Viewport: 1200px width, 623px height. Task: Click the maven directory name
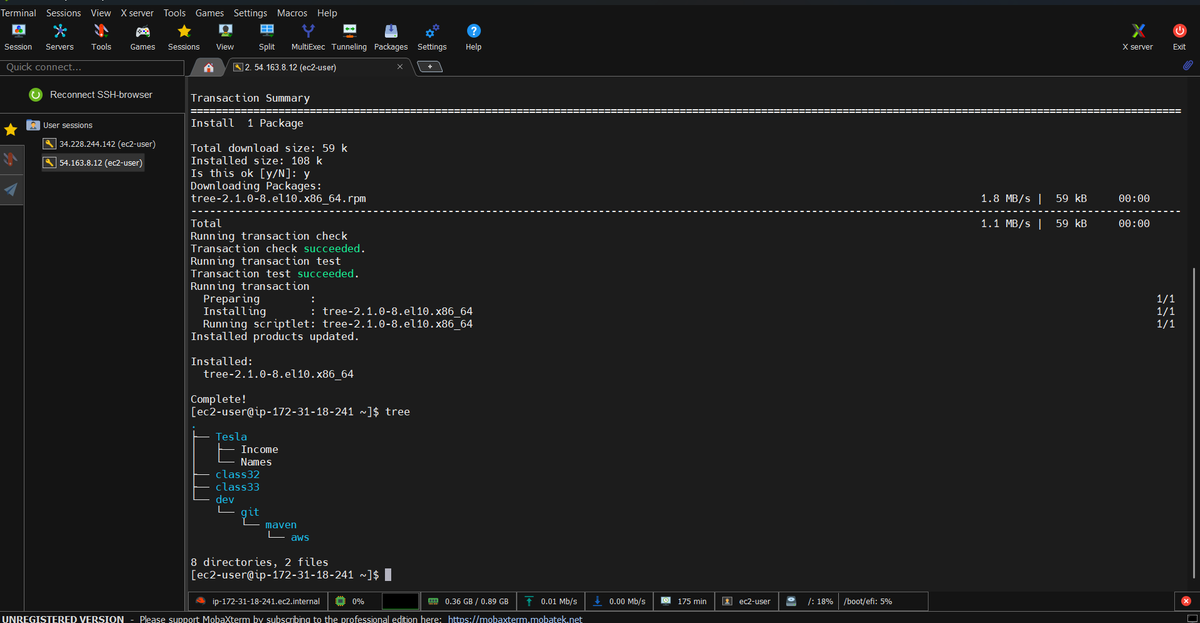pos(281,524)
